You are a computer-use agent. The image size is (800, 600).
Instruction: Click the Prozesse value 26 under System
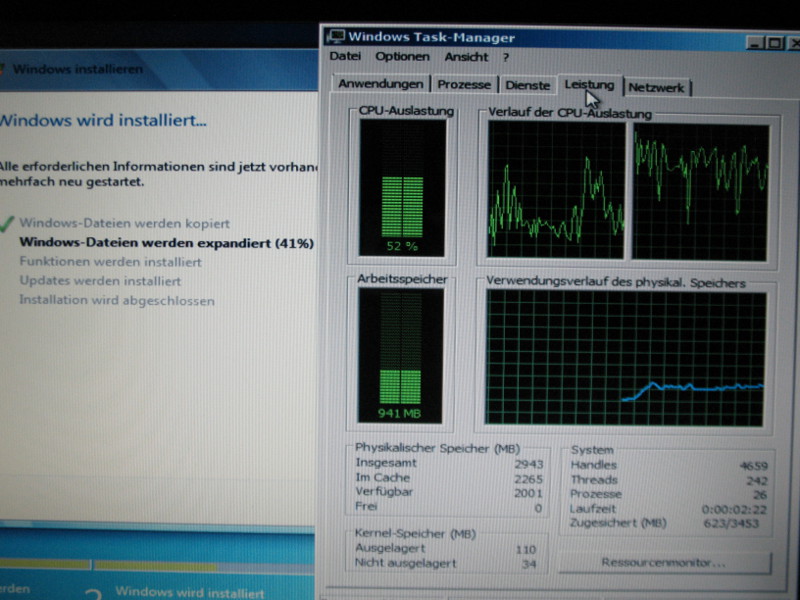click(760, 495)
